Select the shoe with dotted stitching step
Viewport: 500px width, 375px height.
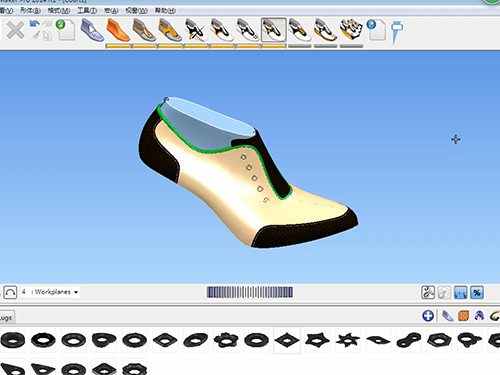tap(248, 30)
